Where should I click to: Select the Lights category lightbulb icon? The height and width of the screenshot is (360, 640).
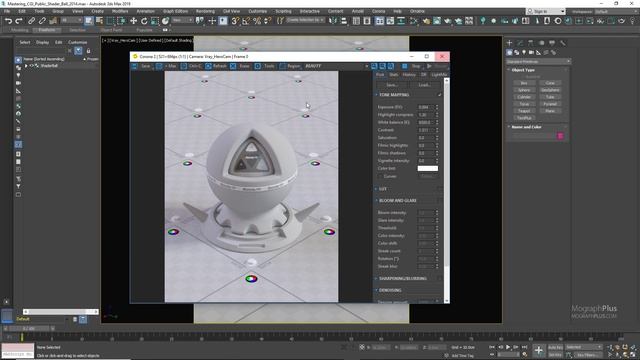tap(524, 52)
